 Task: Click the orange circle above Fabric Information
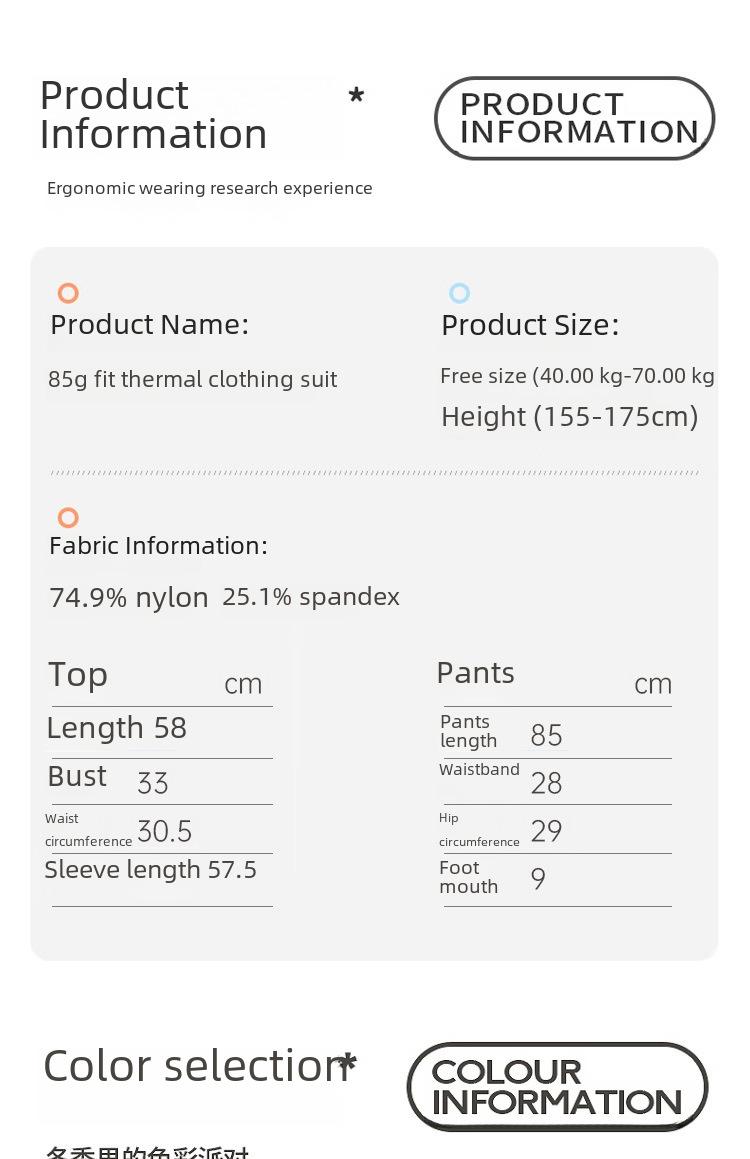tap(68, 517)
